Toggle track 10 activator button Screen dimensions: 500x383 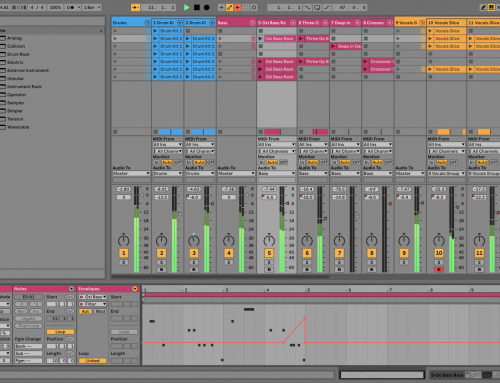point(439,253)
